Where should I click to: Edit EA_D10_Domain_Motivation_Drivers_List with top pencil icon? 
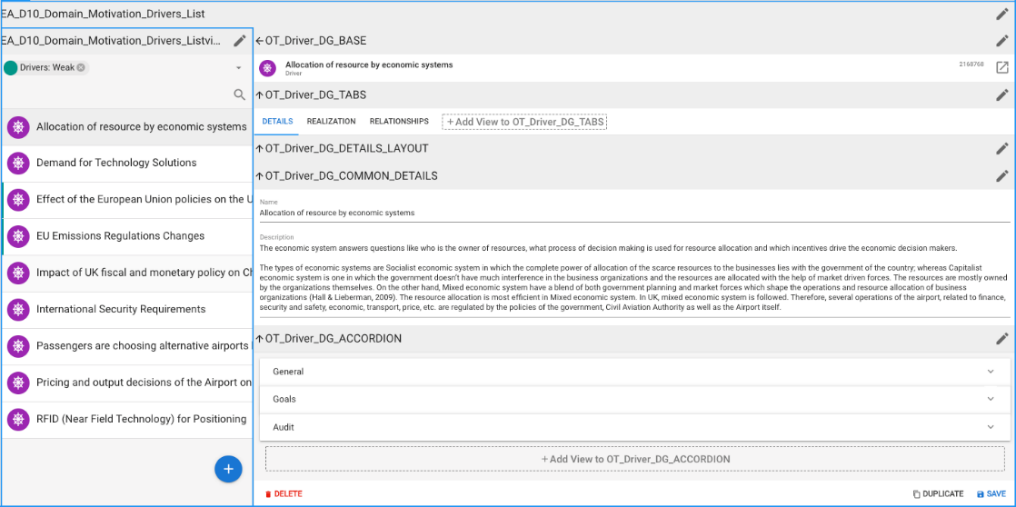pos(1002,14)
